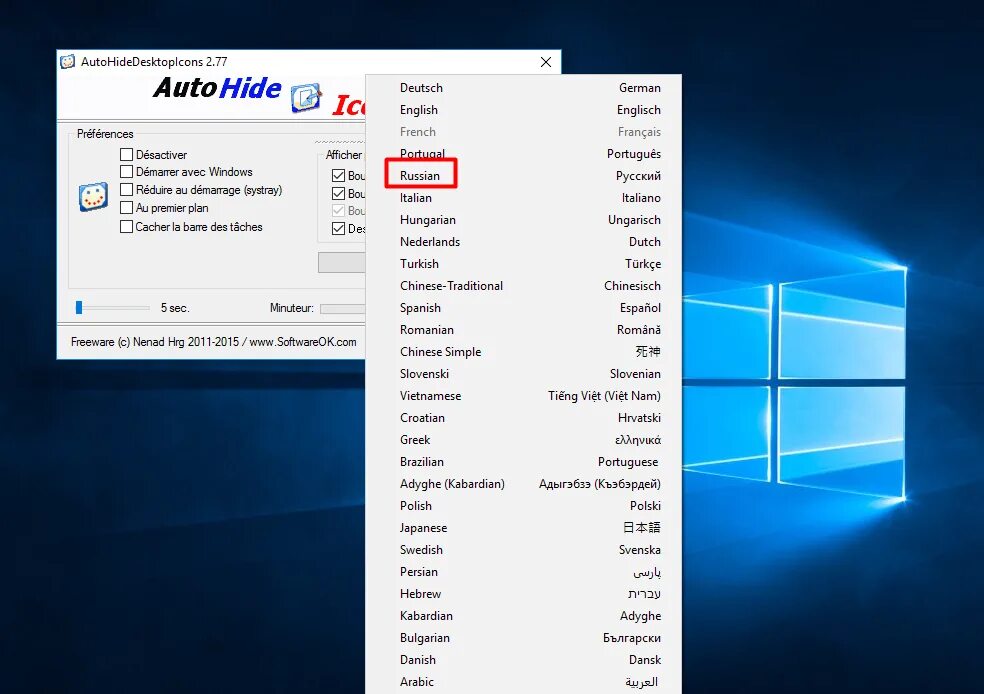
Task: Select Japanese language entry
Action: coord(523,528)
